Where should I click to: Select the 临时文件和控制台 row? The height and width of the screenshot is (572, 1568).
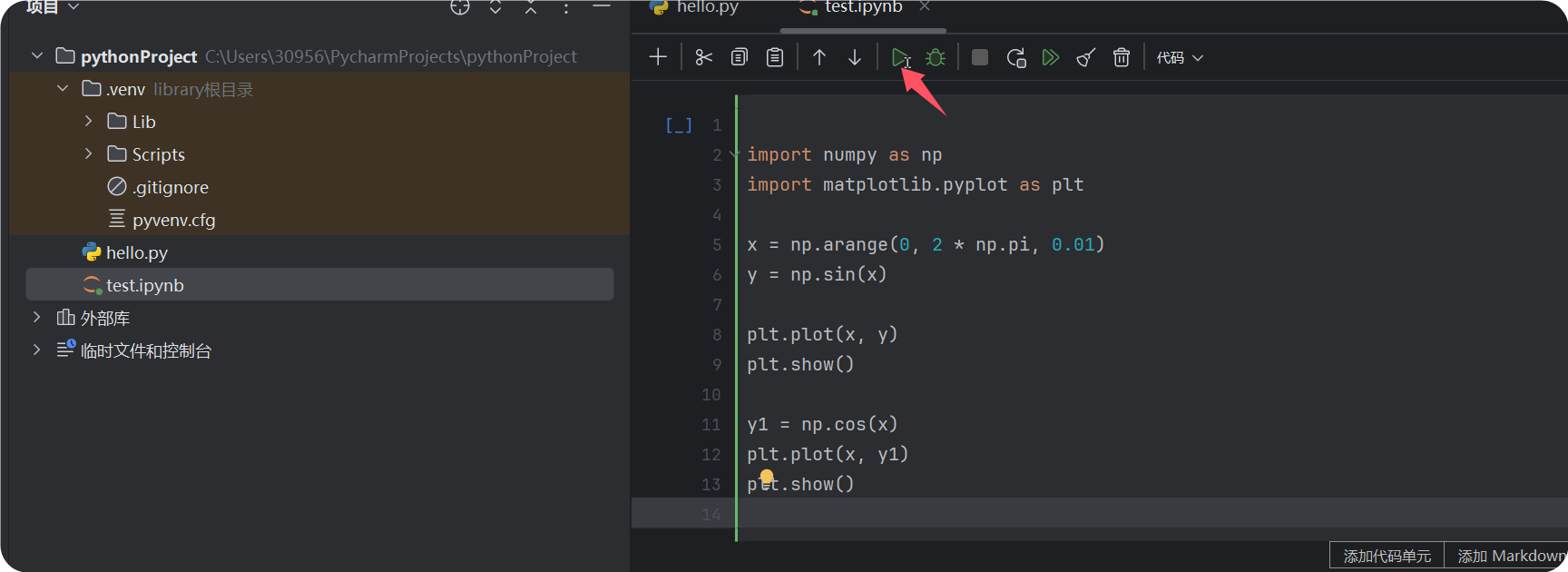[319, 350]
